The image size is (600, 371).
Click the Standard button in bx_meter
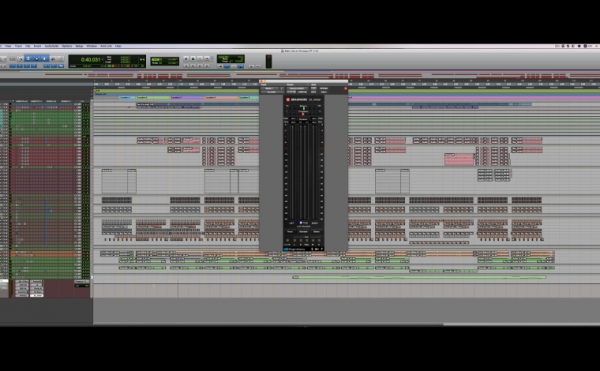click(303, 231)
